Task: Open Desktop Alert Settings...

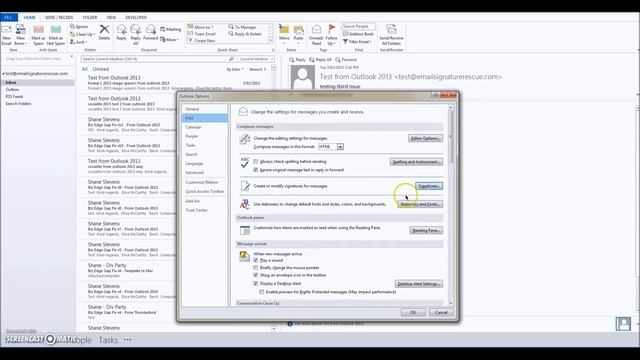Action: tap(419, 284)
